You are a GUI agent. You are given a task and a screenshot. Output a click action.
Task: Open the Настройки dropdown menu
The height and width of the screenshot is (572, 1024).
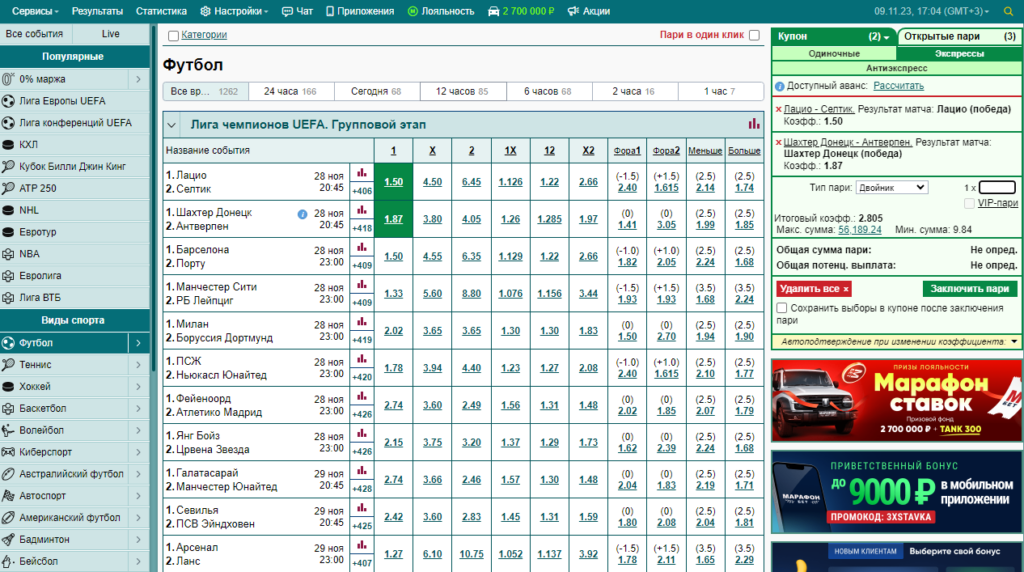pos(234,11)
